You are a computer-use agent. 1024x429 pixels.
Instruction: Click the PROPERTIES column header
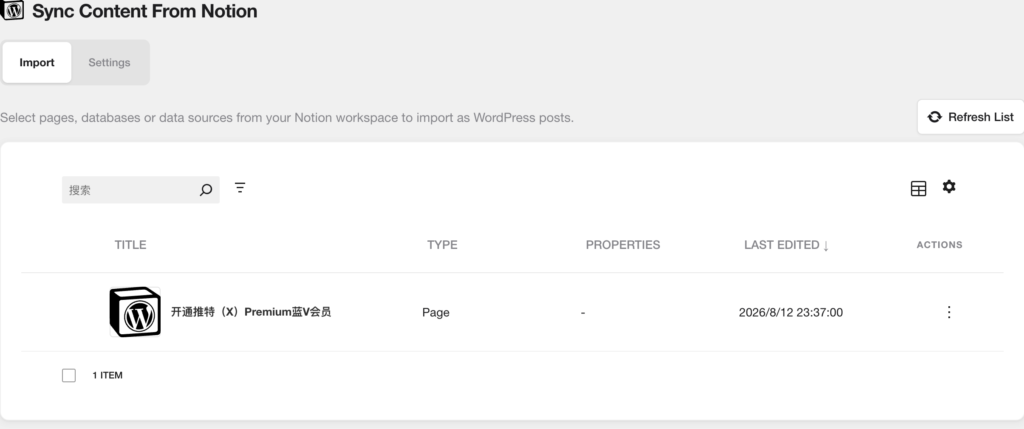pos(623,245)
